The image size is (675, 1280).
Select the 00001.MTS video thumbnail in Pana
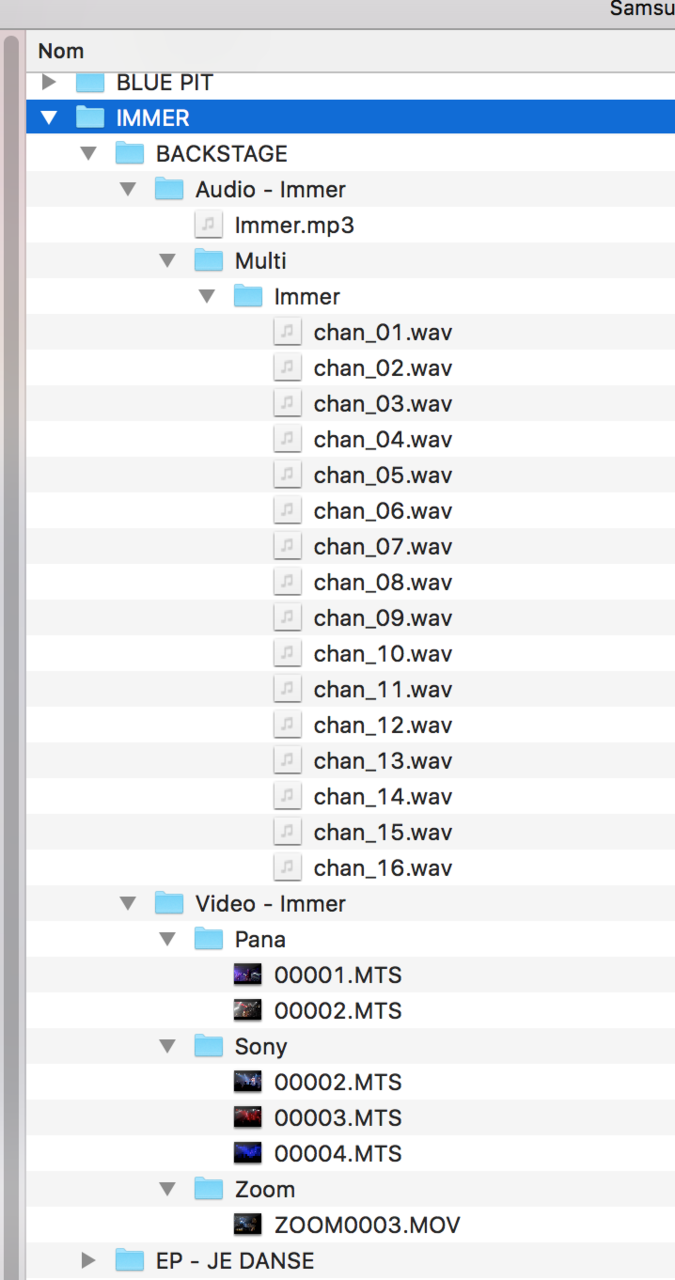247,975
